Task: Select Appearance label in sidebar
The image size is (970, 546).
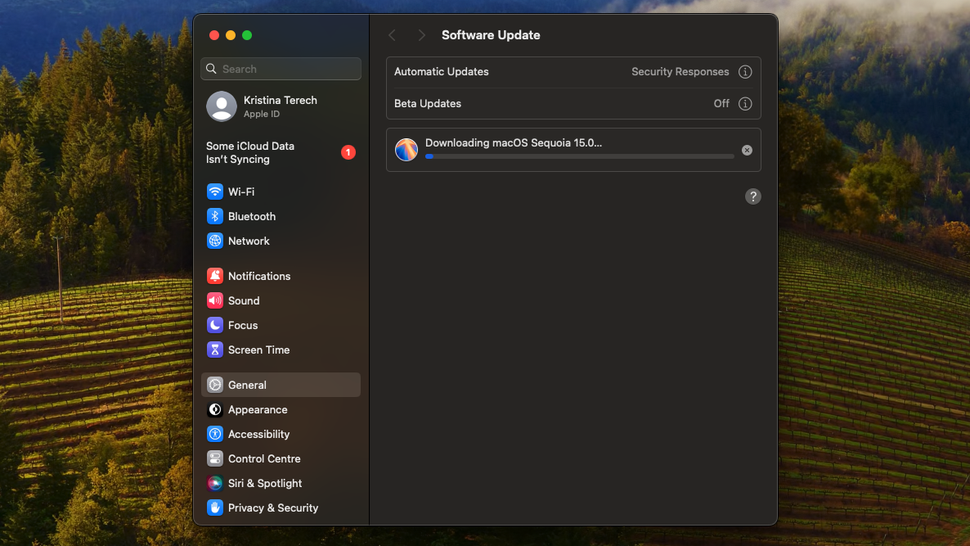Action: (x=257, y=409)
